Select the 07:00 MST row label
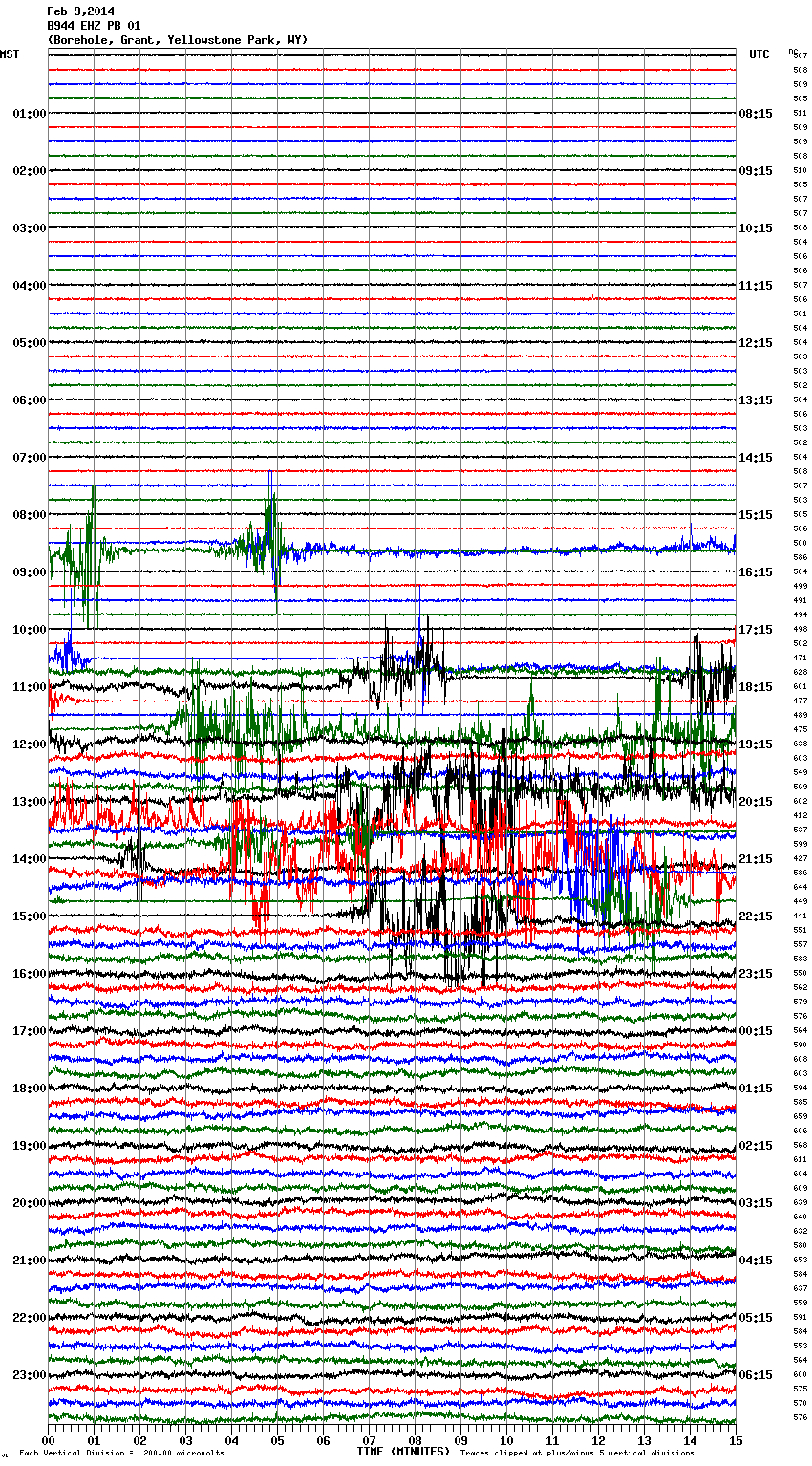Image resolution: width=812 pixels, height=1466 pixels. (30, 458)
